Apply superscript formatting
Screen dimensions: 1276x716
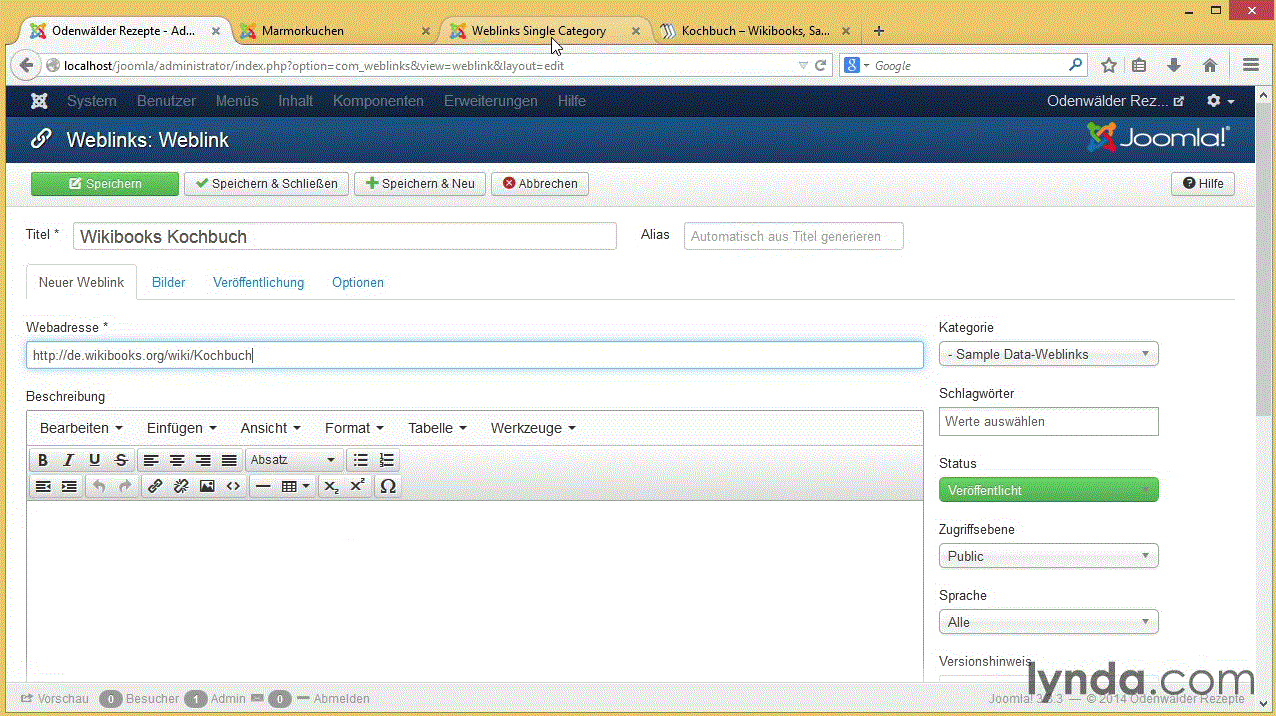point(356,486)
